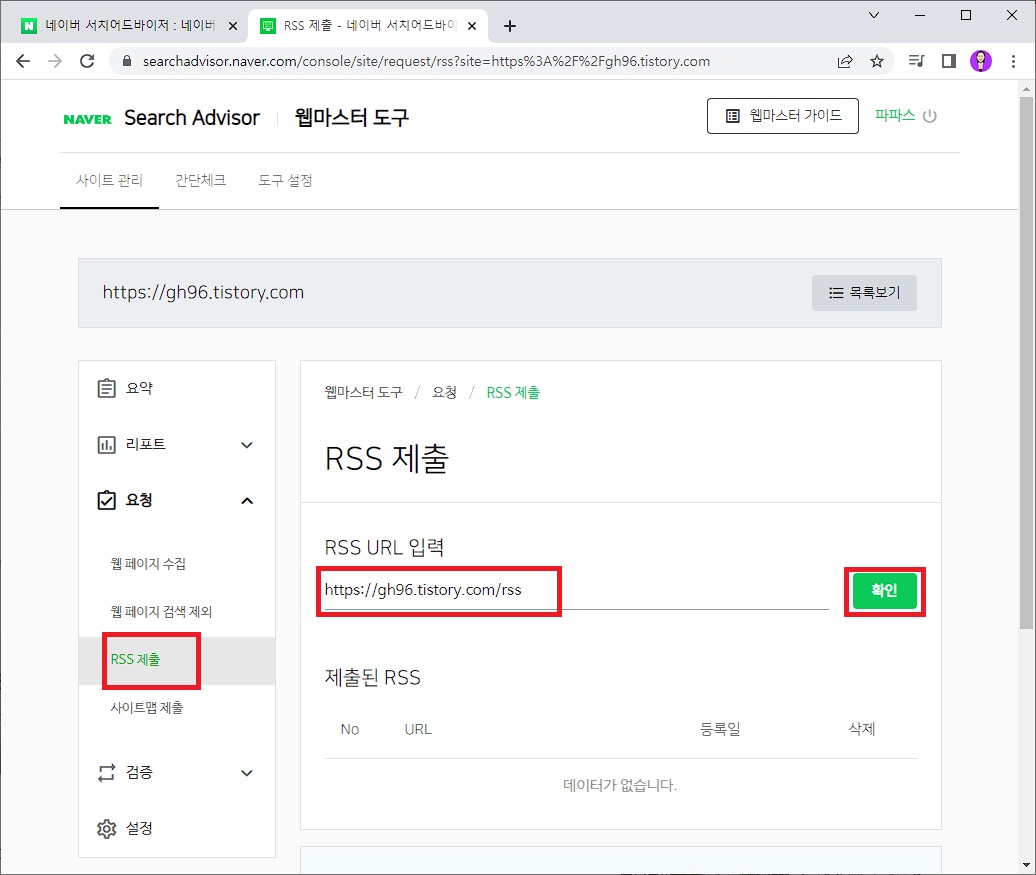Click 요청 in the breadcrumb

[x=444, y=393]
